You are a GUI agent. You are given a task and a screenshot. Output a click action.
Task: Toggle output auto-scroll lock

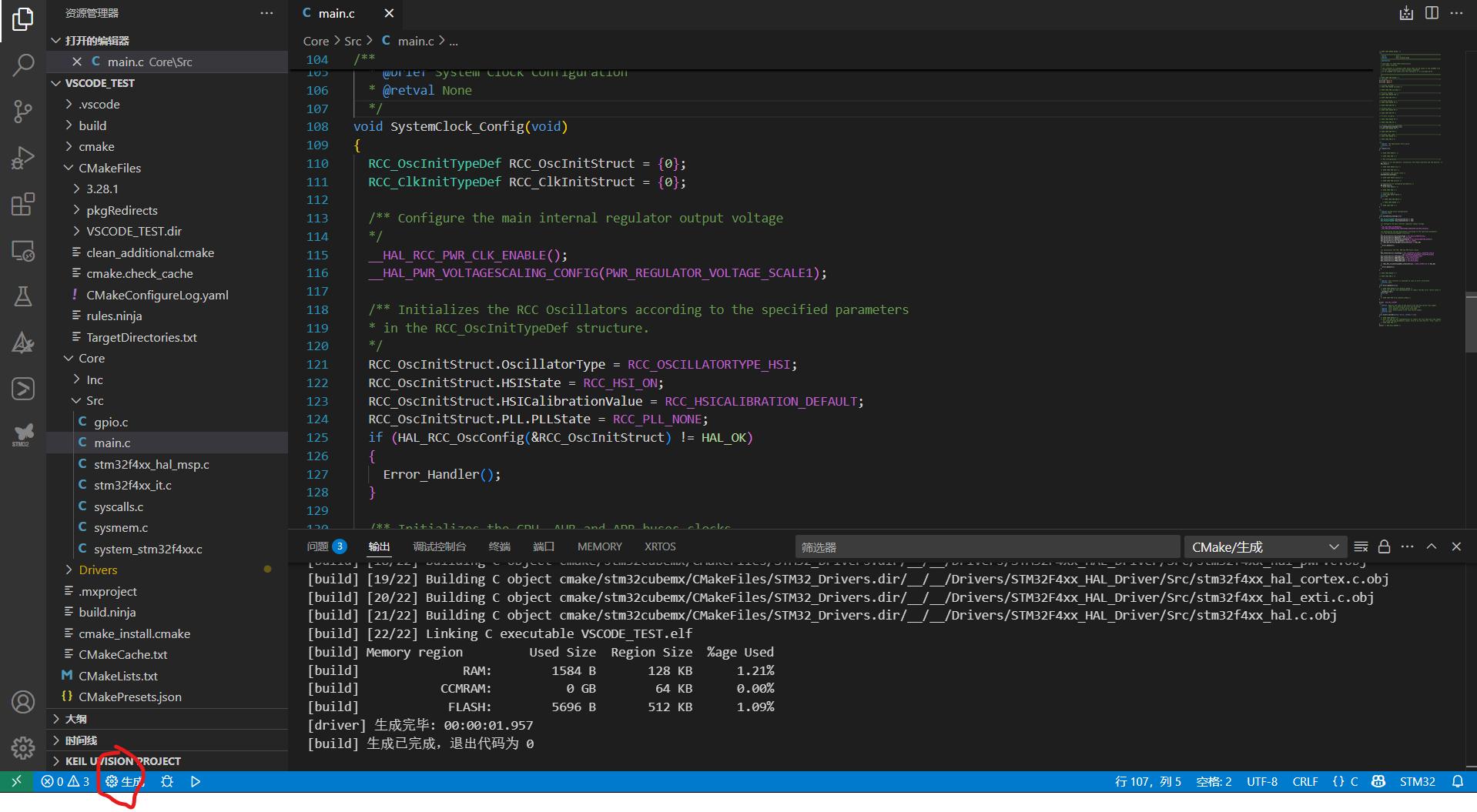1384,546
